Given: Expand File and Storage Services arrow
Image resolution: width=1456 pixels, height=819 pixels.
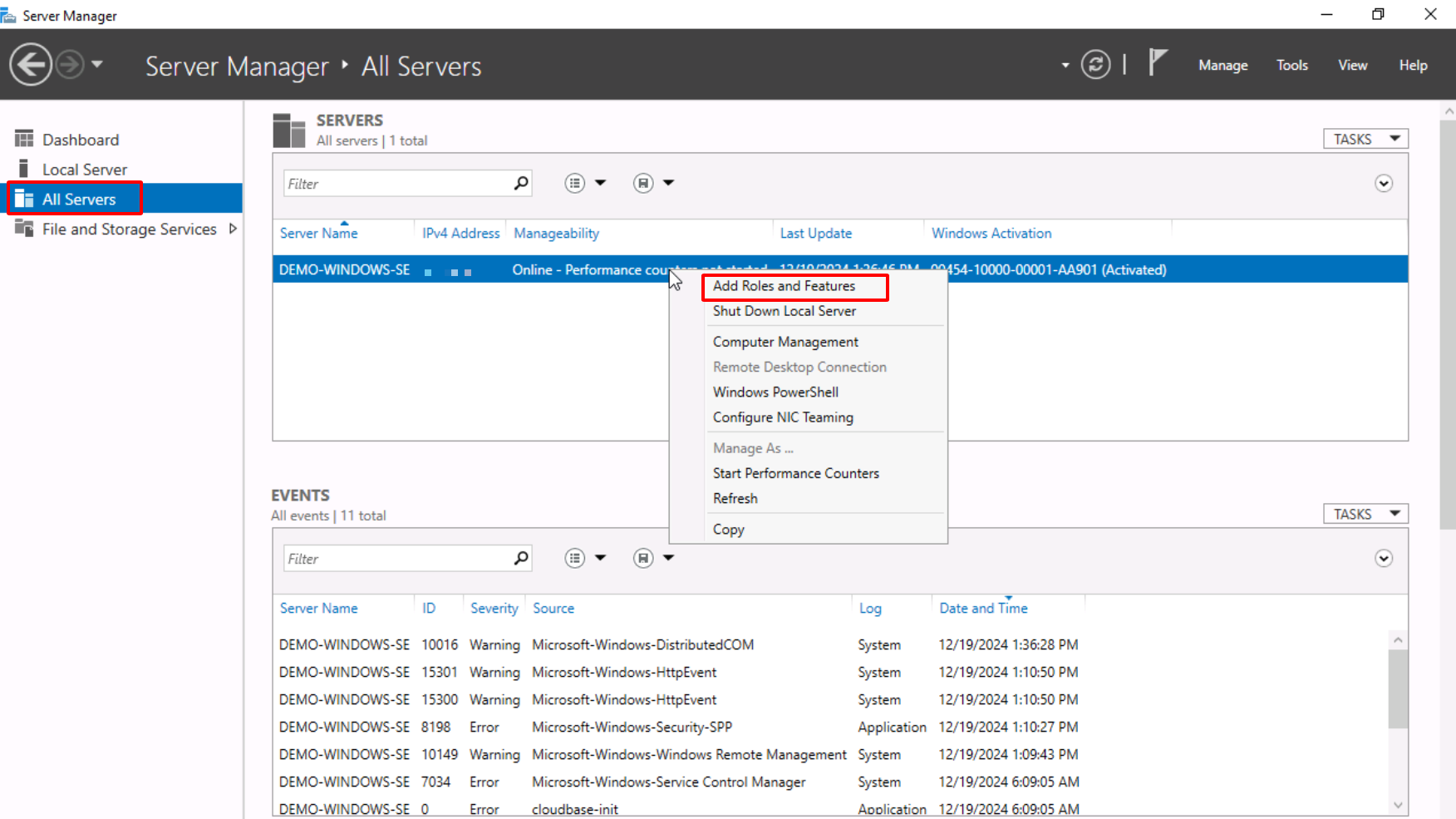Looking at the screenshot, I should [233, 229].
